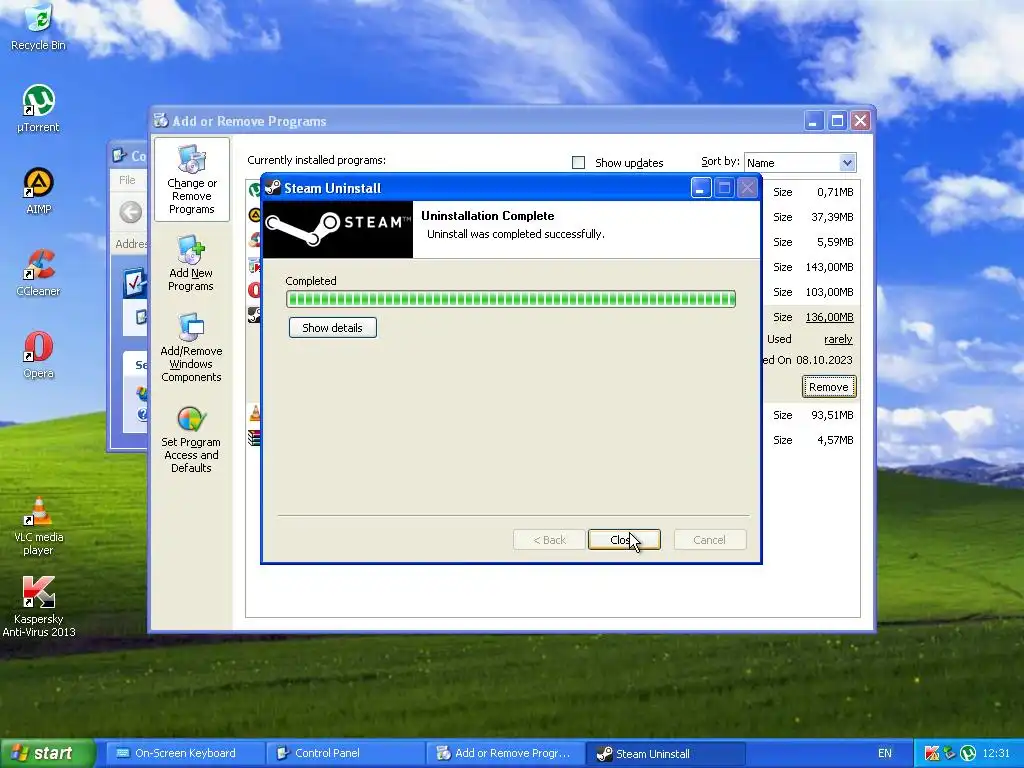
Task: Click the Steam Uninstall title bar icon
Action: pos(273,188)
